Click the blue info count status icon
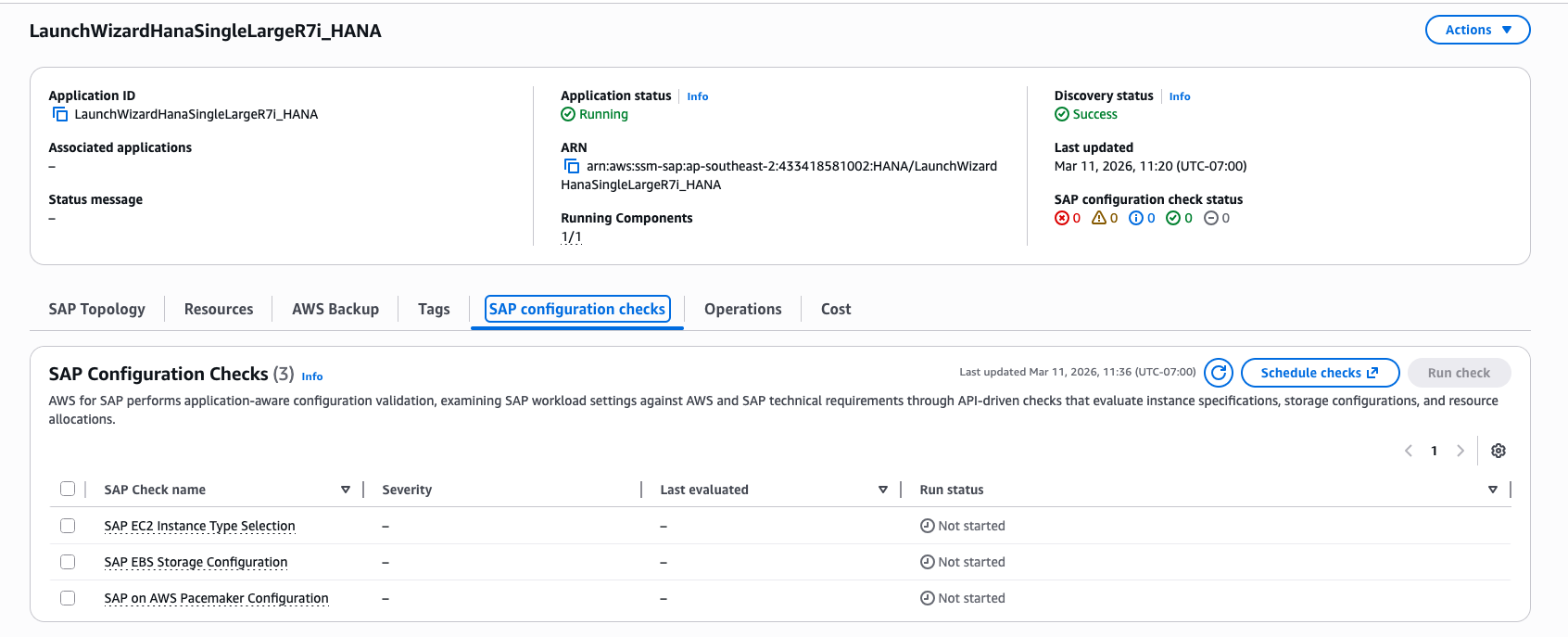The width and height of the screenshot is (1568, 637). (1136, 219)
